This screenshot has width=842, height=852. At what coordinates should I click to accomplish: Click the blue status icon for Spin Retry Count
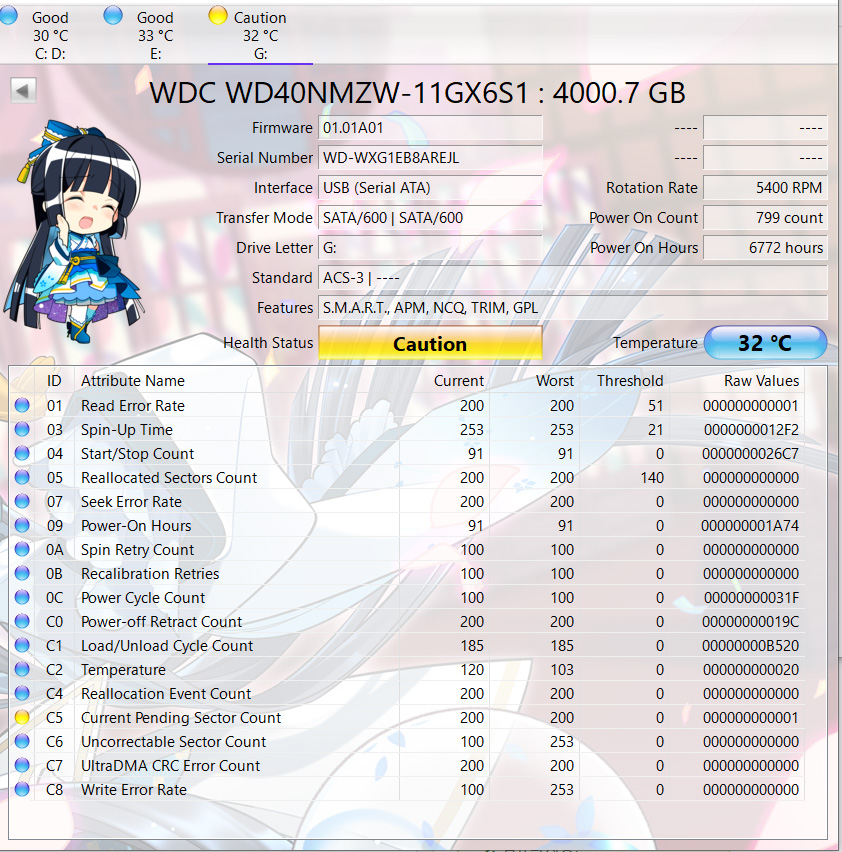(x=22, y=549)
